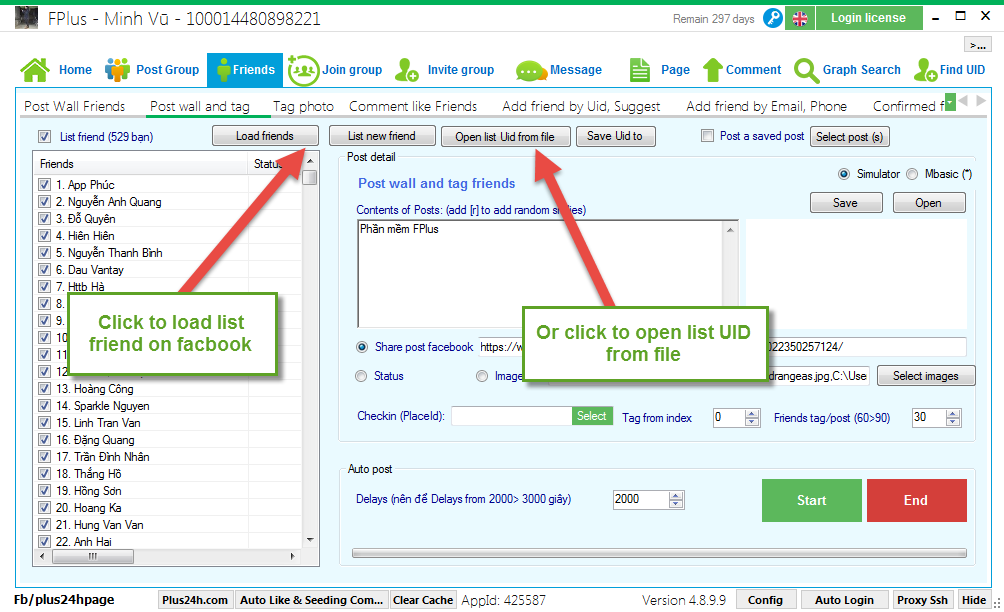Click the List new friend button
Image resolution: width=1004 pixels, height=612 pixels.
[382, 136]
